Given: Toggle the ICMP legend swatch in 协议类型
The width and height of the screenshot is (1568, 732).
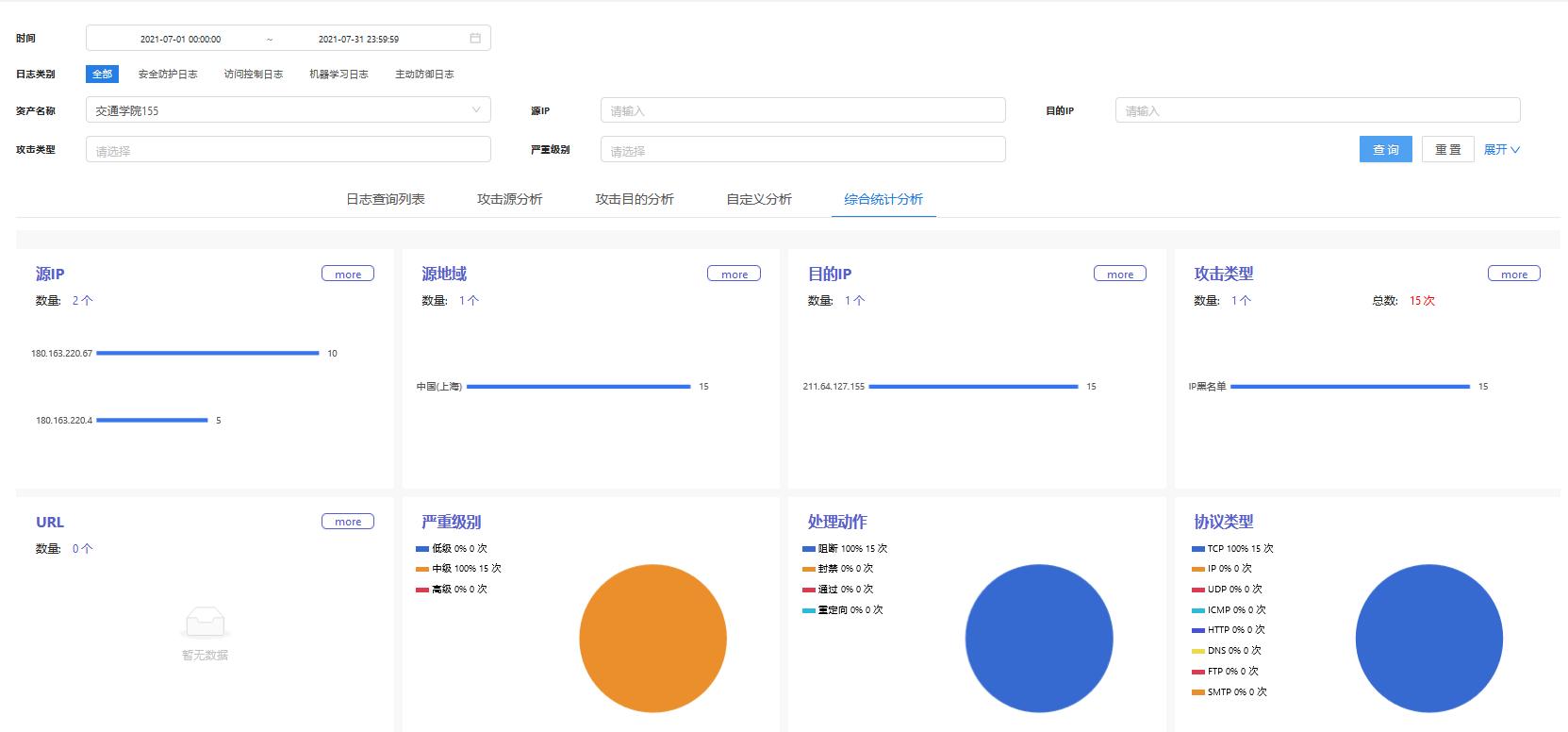Looking at the screenshot, I should [1198, 610].
